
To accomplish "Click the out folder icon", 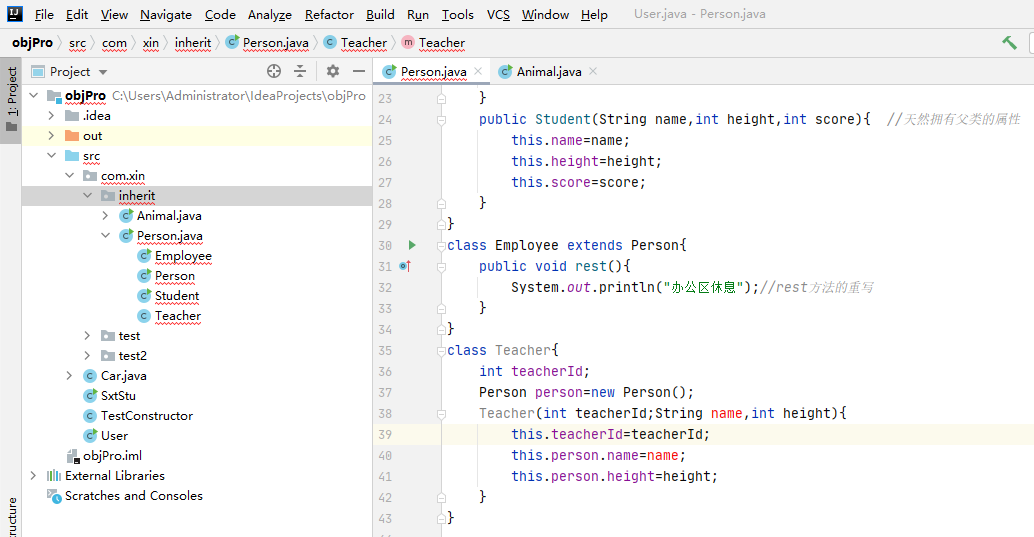I will tap(72, 136).
